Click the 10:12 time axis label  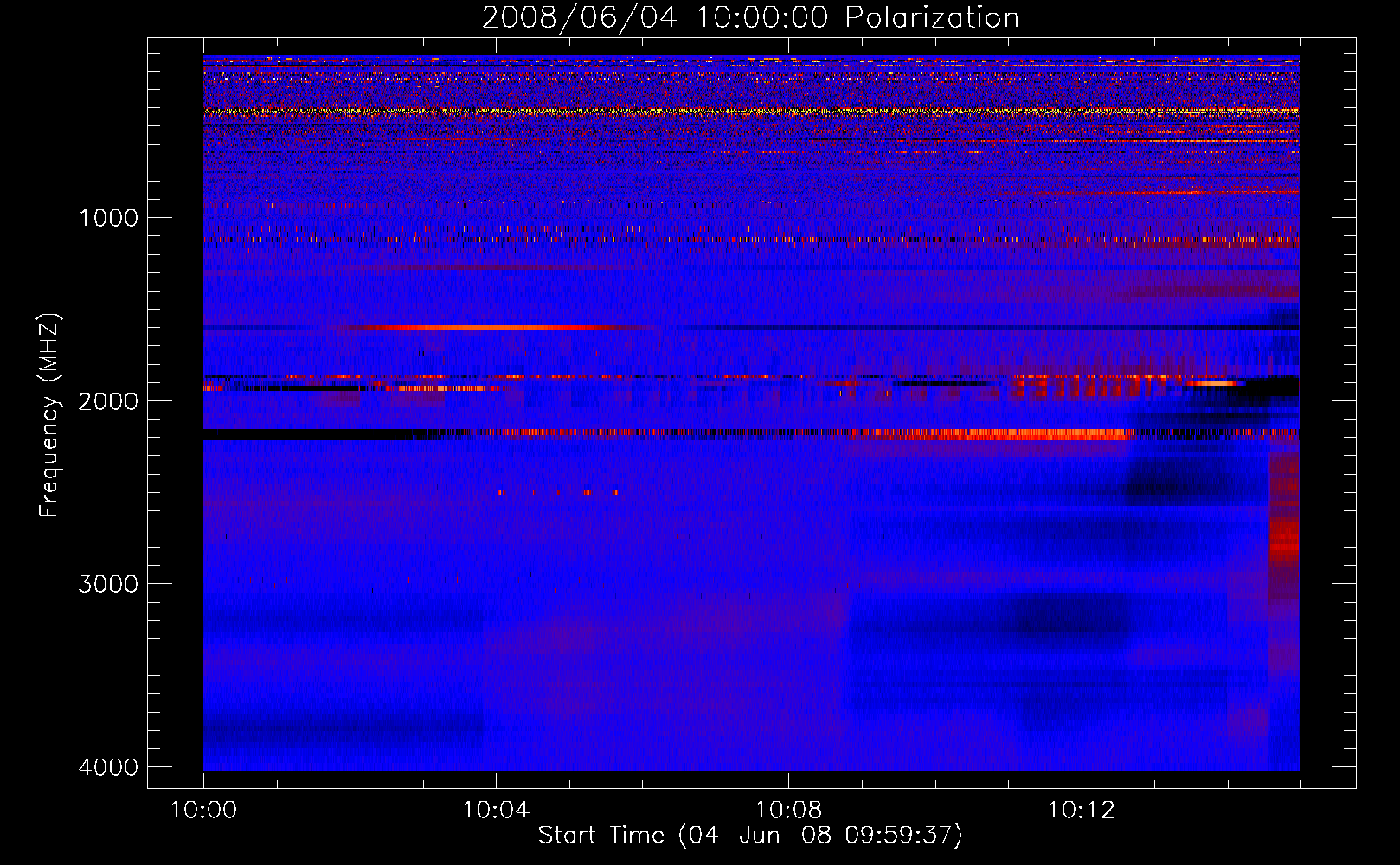pyautogui.click(x=1081, y=810)
